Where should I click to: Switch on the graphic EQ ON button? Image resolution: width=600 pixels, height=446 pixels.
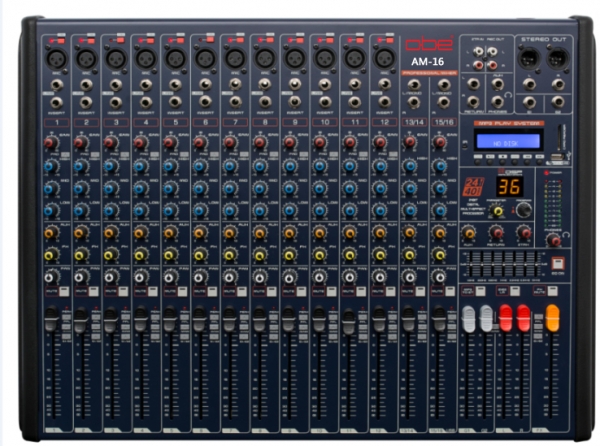click(x=558, y=264)
